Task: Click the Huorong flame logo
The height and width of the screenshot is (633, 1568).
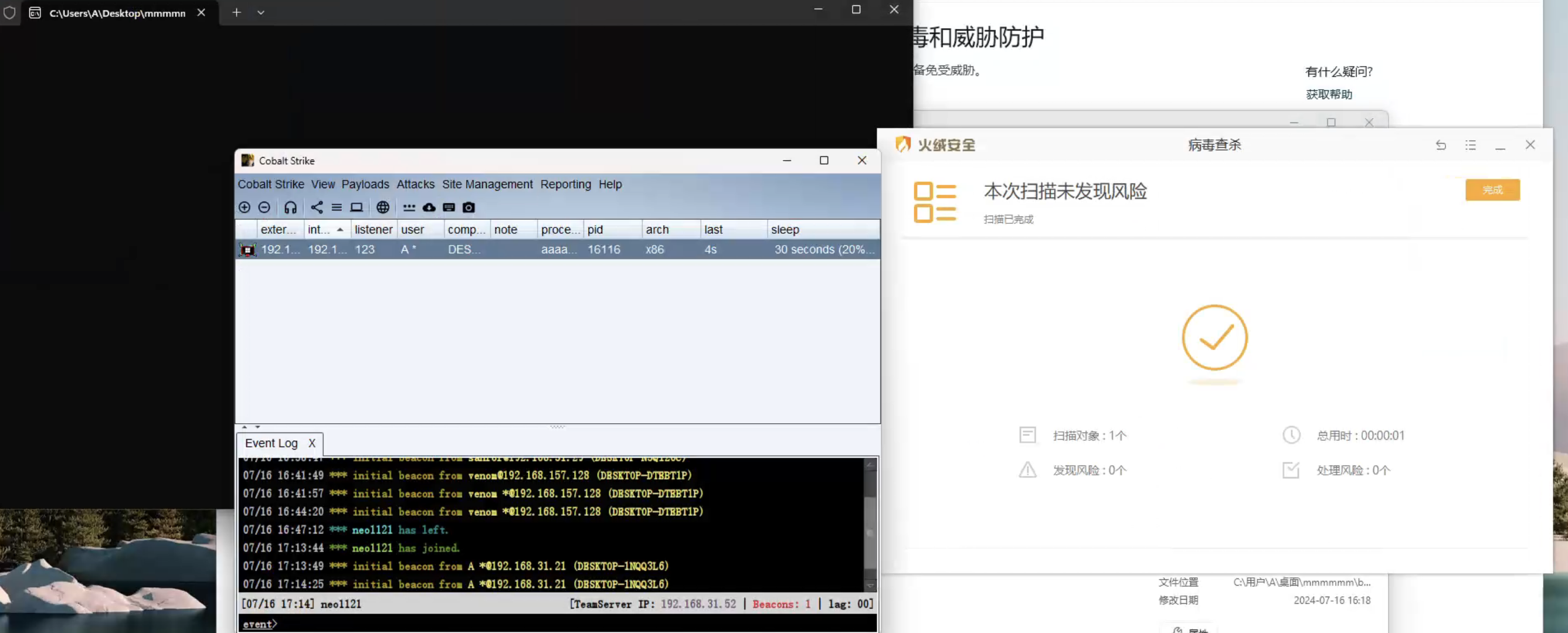Action: [x=902, y=145]
